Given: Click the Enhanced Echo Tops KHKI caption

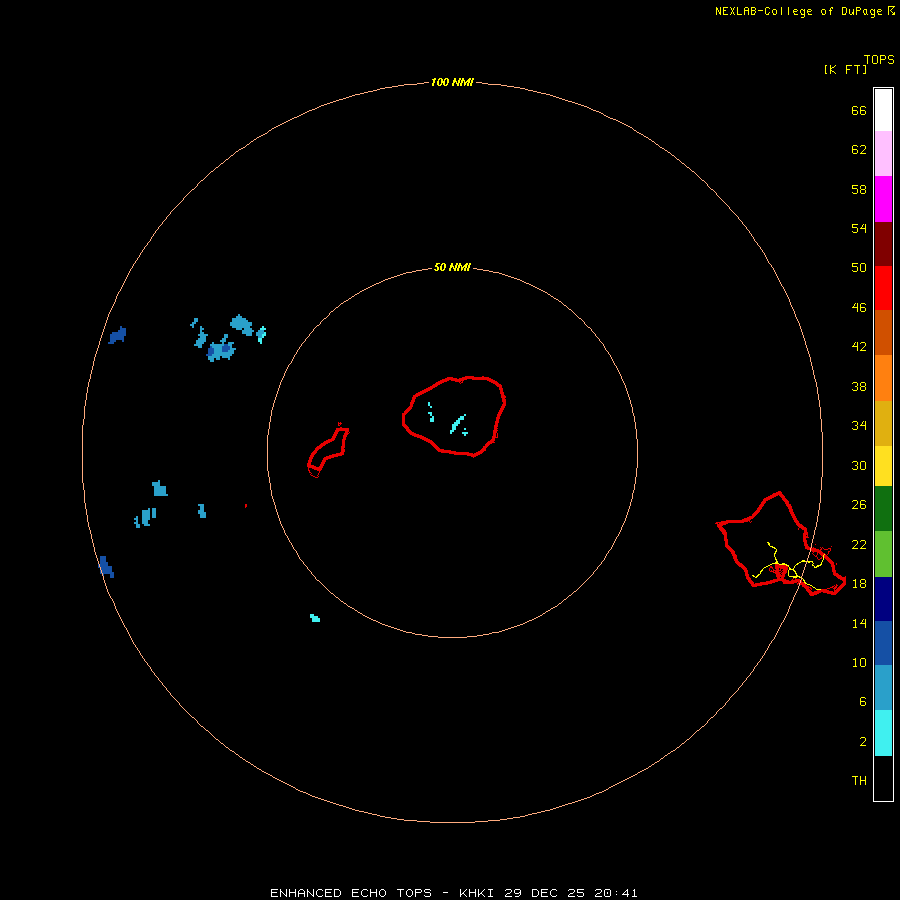Looking at the screenshot, I should coord(453,893).
